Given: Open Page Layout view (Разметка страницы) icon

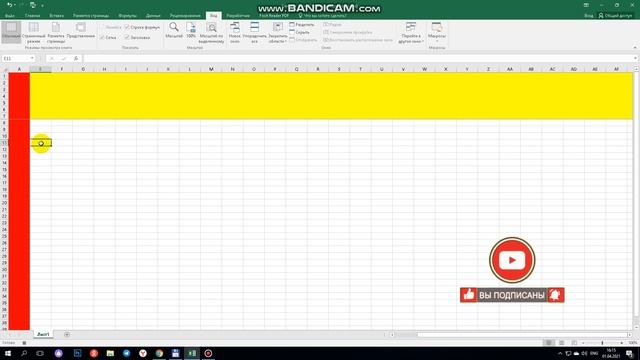Looking at the screenshot, I should coord(56,33).
